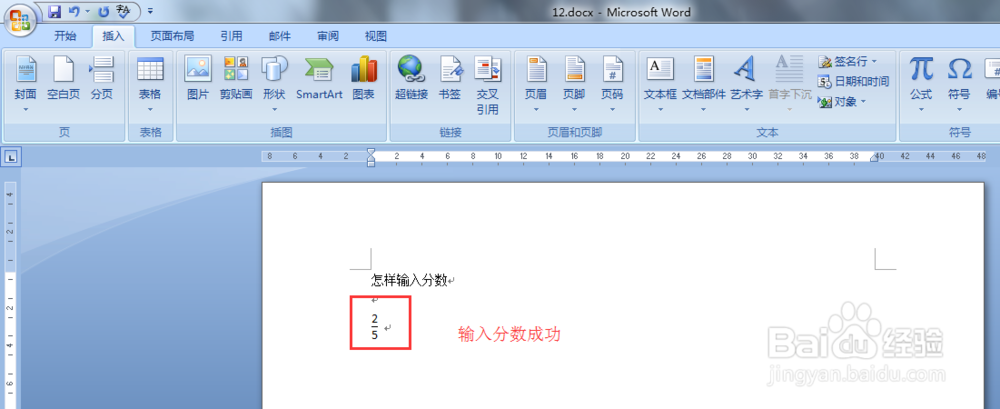Click the tab selector box at ruler corner

point(12,156)
